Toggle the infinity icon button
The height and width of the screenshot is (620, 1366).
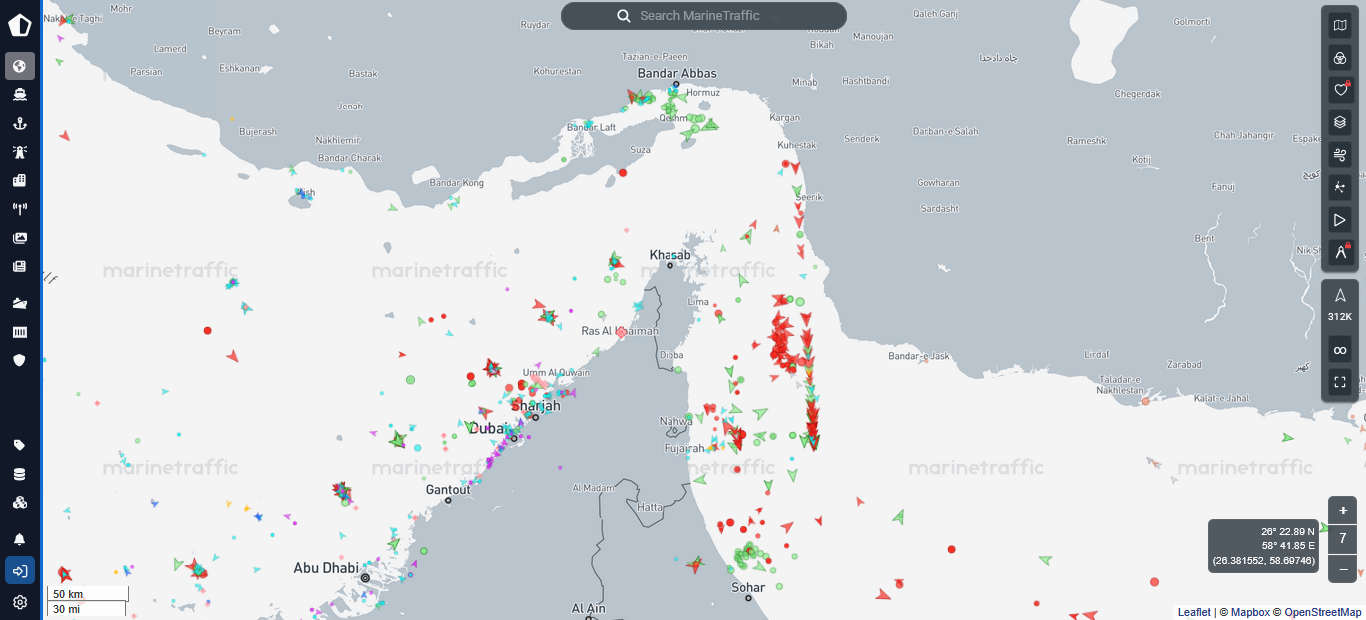pyautogui.click(x=1340, y=349)
